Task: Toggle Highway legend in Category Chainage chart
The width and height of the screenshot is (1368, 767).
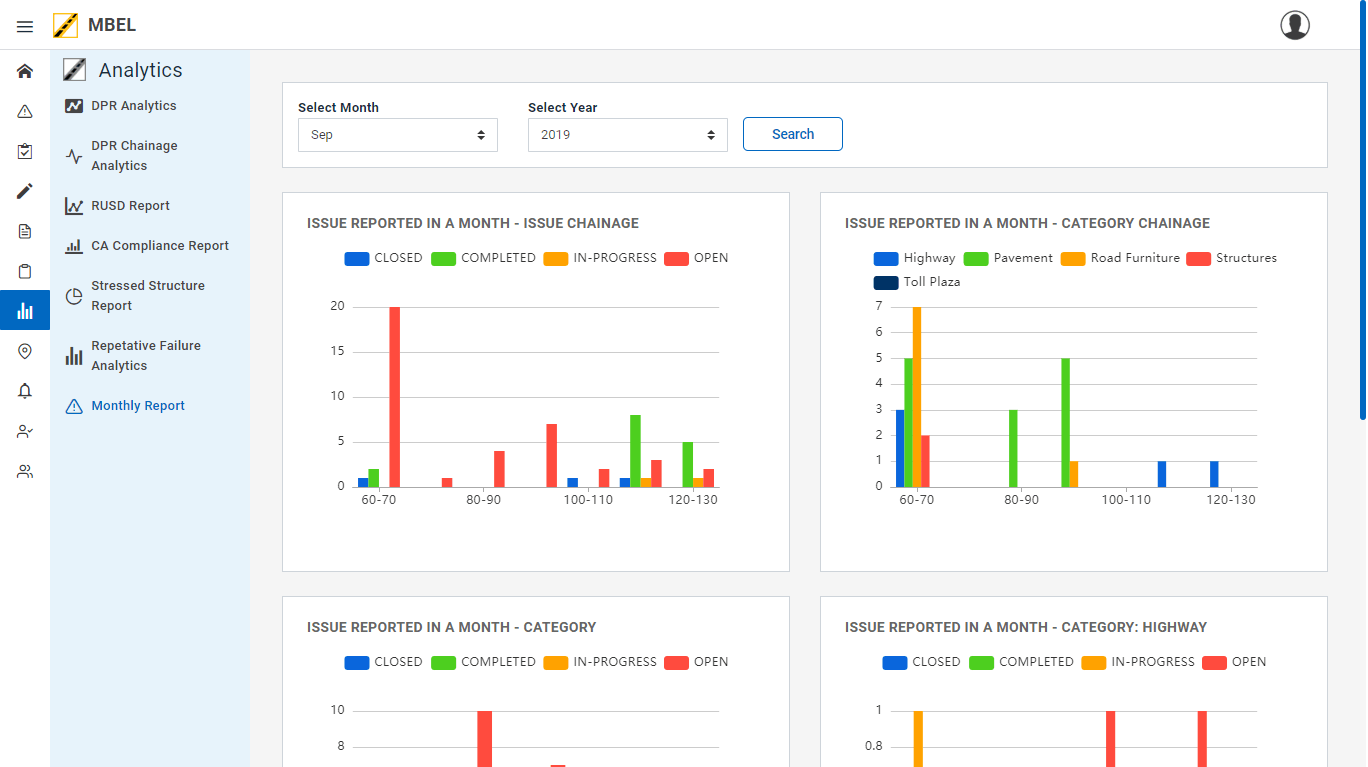Action: point(915,258)
